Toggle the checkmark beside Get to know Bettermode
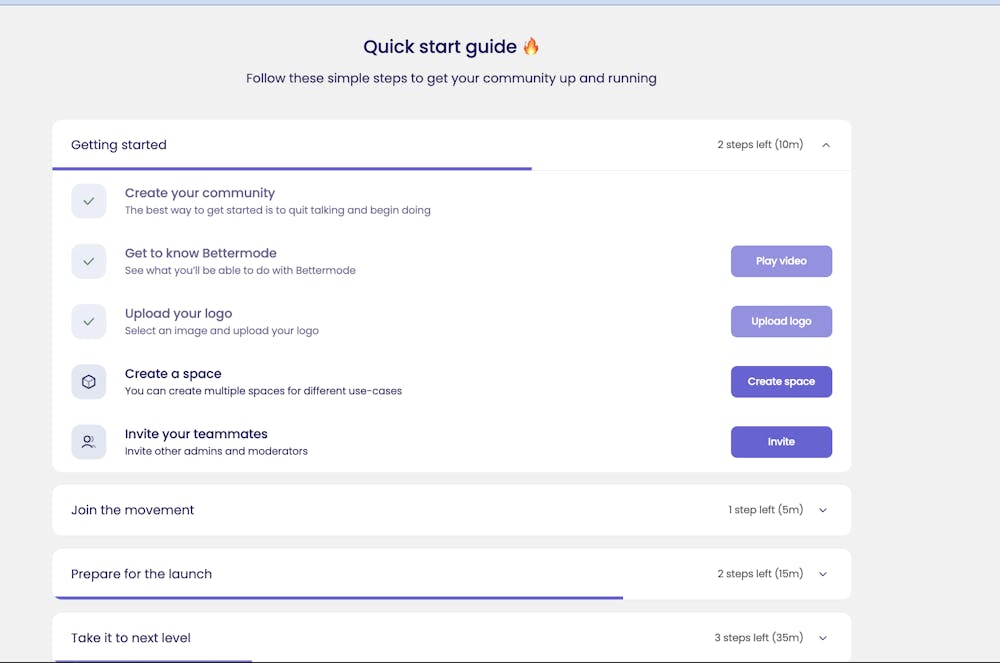The height and width of the screenshot is (663, 1000). point(88,261)
